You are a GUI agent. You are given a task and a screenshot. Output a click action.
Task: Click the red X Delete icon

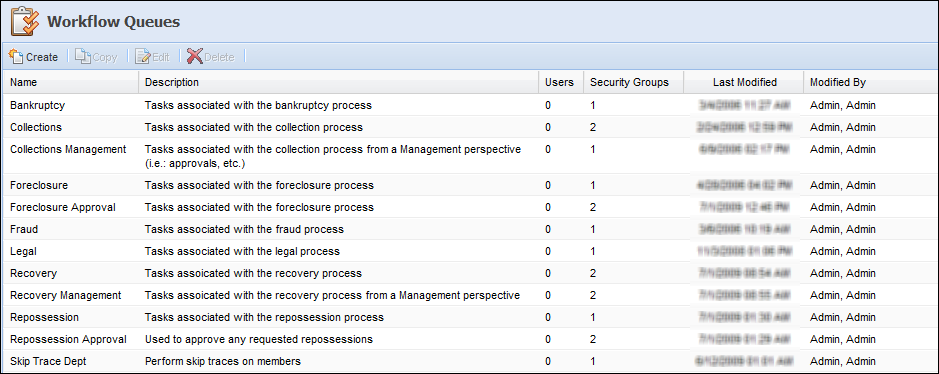[195, 56]
